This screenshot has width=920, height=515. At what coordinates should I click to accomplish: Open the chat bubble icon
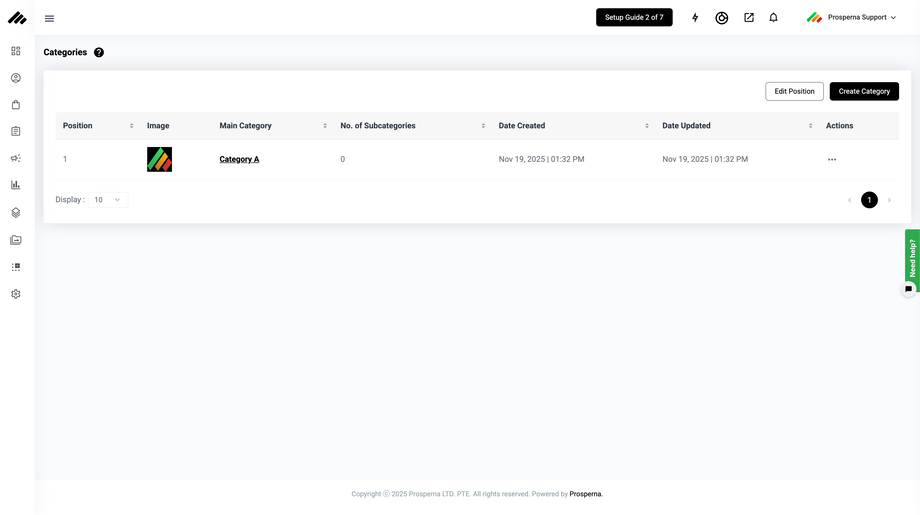(x=908, y=289)
